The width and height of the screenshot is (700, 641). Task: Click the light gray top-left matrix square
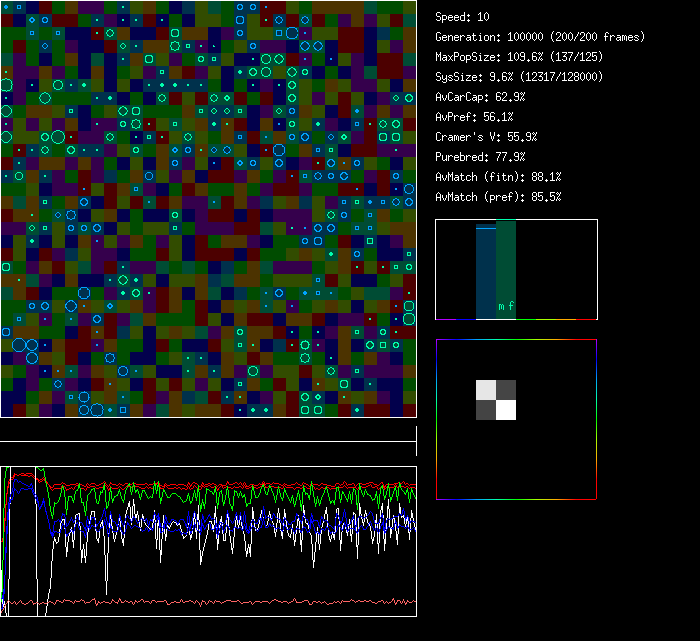click(x=485, y=390)
